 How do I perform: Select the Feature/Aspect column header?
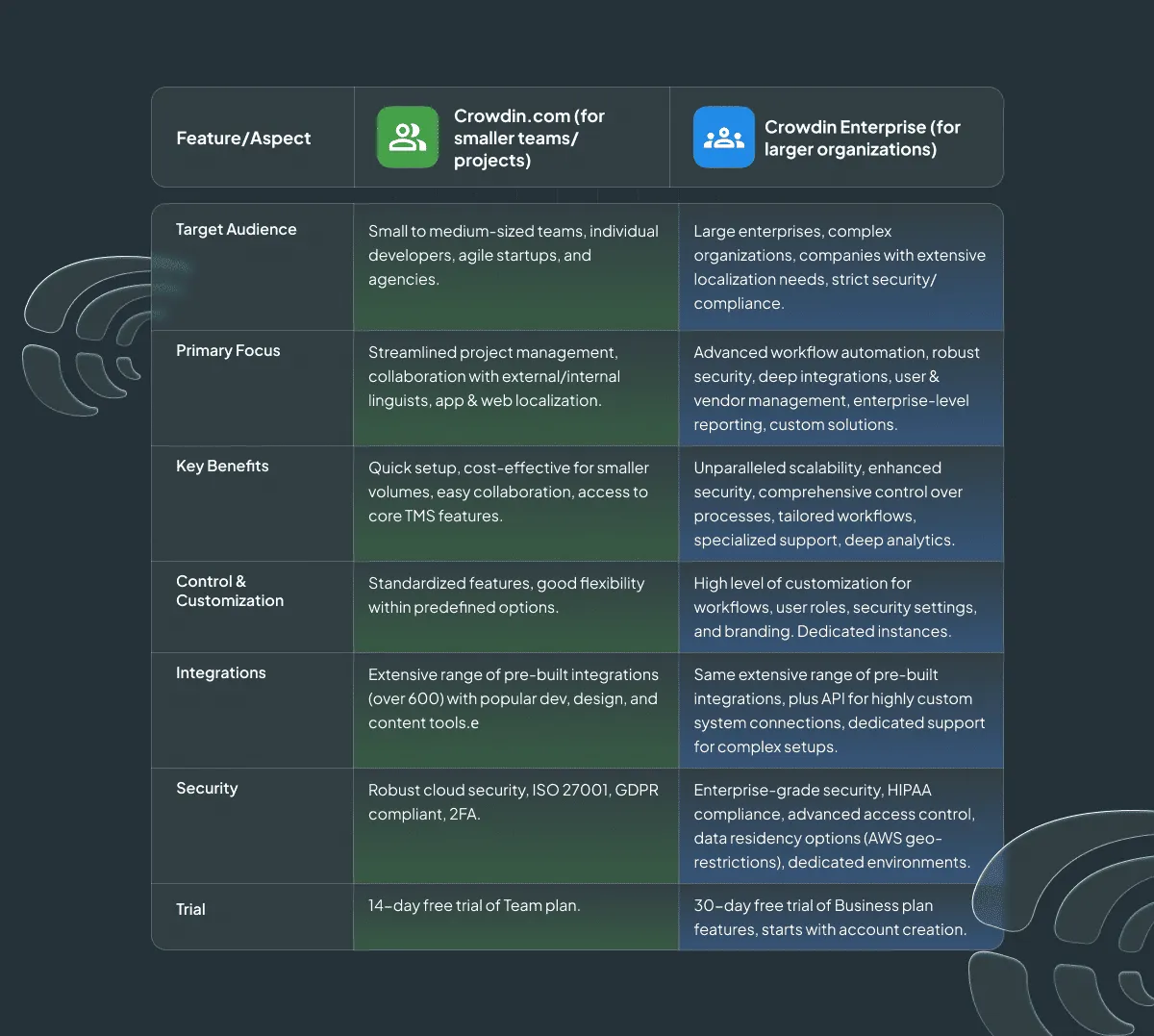(x=243, y=139)
